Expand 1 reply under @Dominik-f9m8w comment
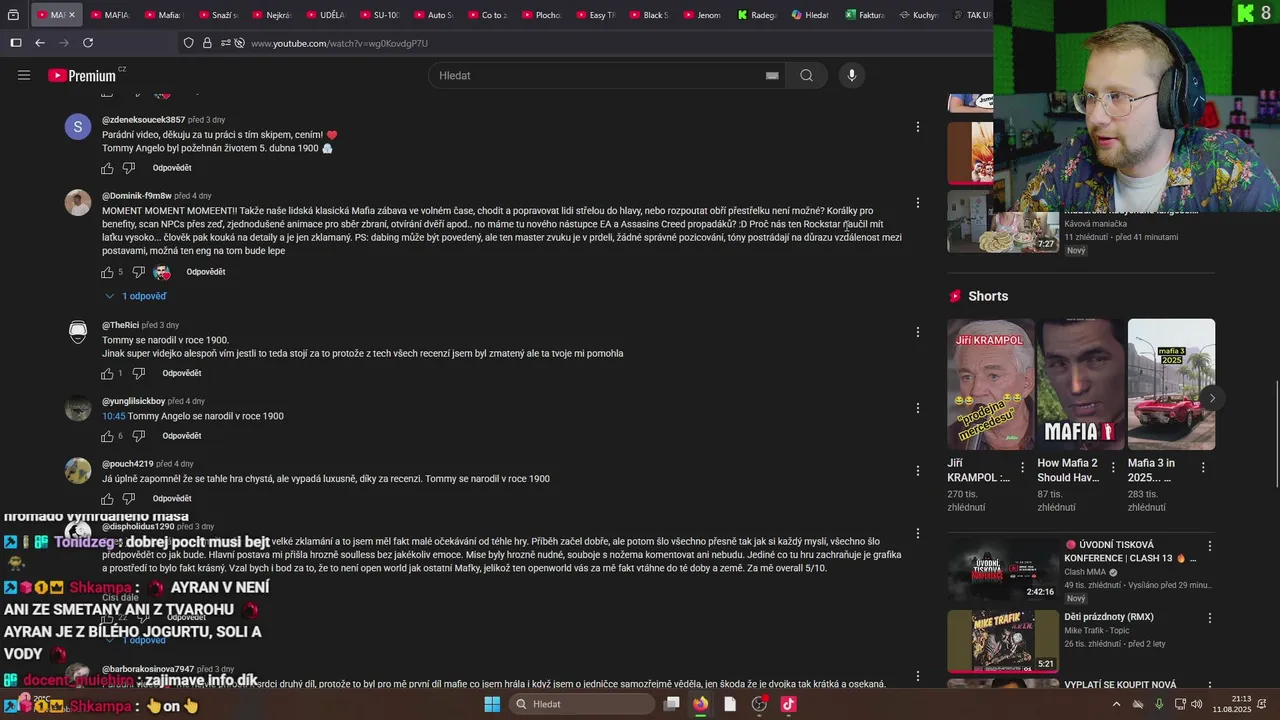Viewport: 1280px width, 720px height. click(x=135, y=296)
